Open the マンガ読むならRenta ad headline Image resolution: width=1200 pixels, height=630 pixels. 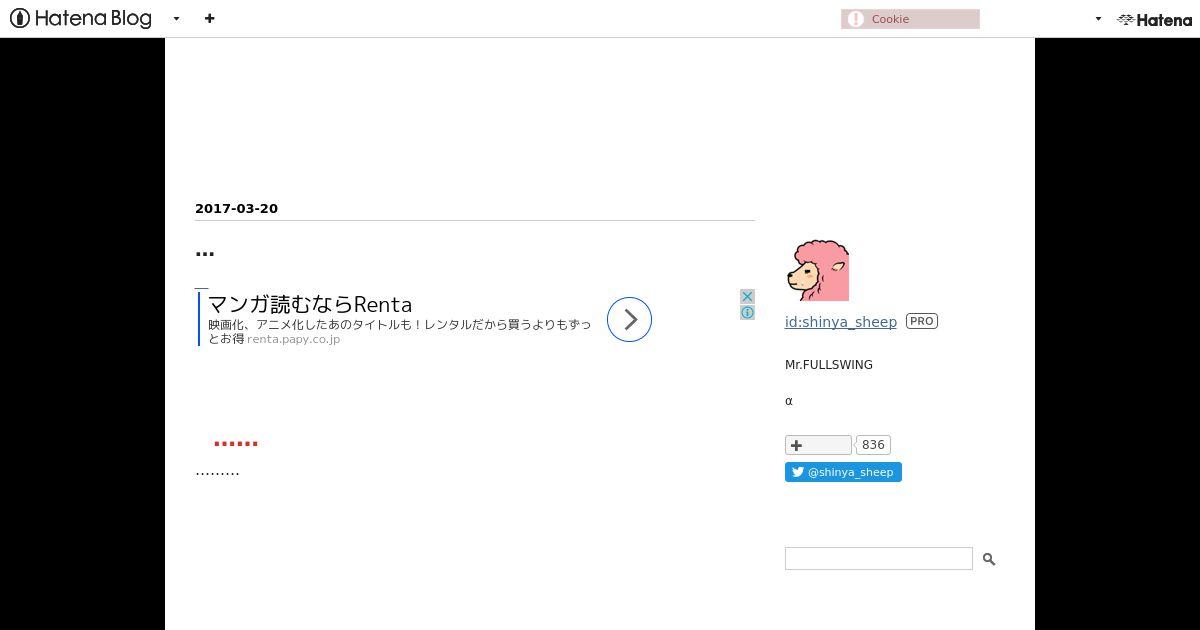pyautogui.click(x=310, y=304)
